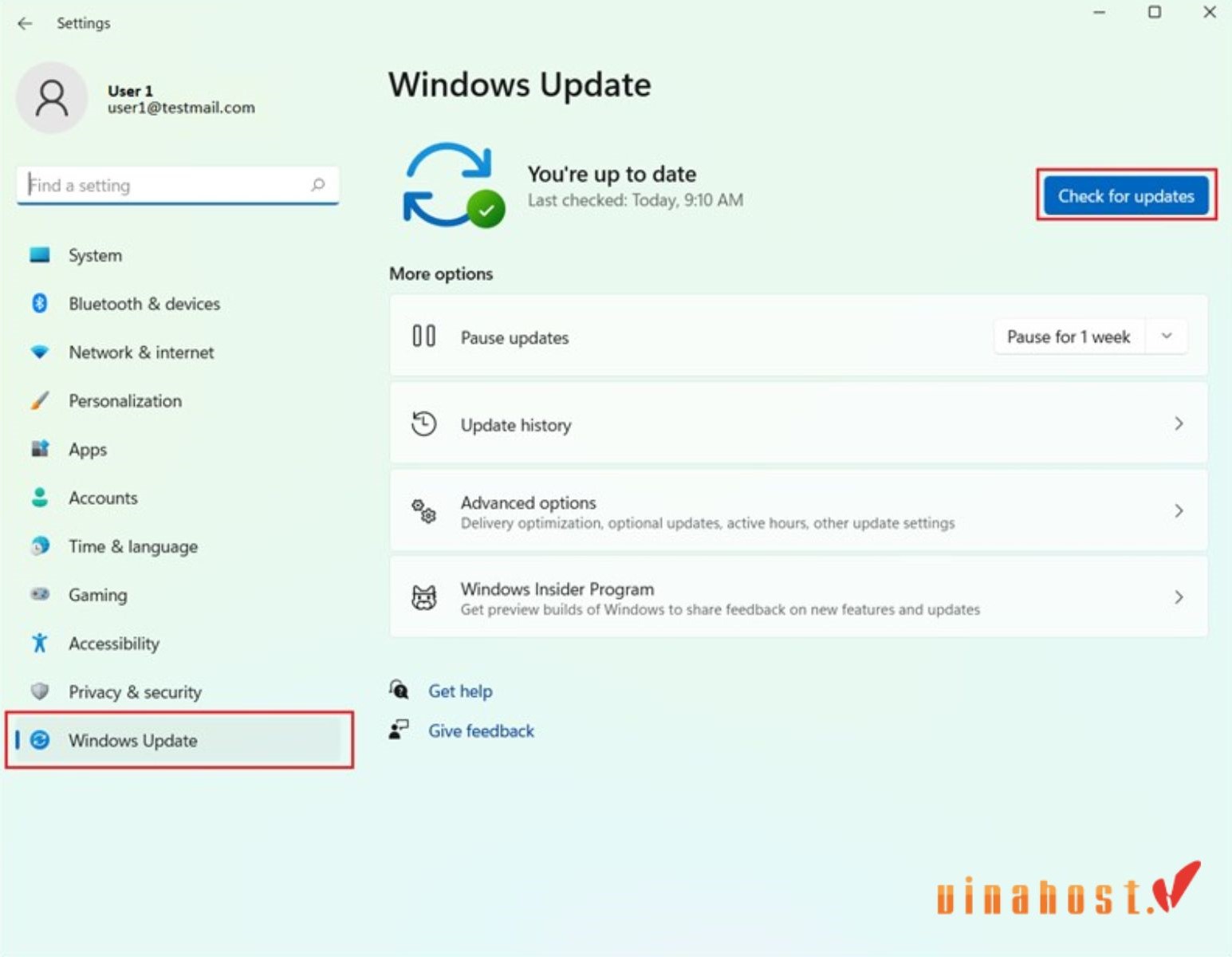Click the back arrow in Settings header

click(25, 23)
